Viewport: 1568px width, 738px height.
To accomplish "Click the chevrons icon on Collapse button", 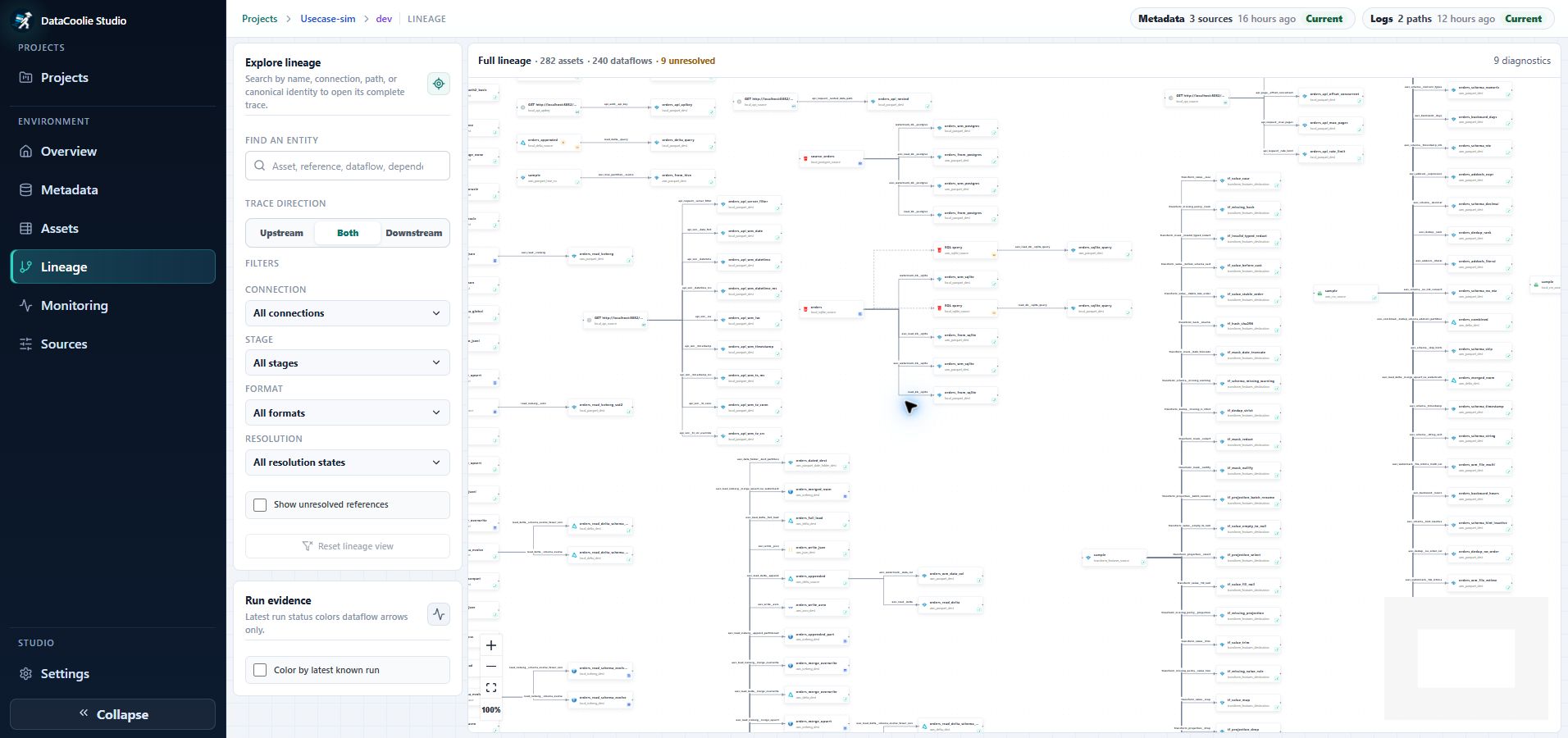I will pos(83,713).
